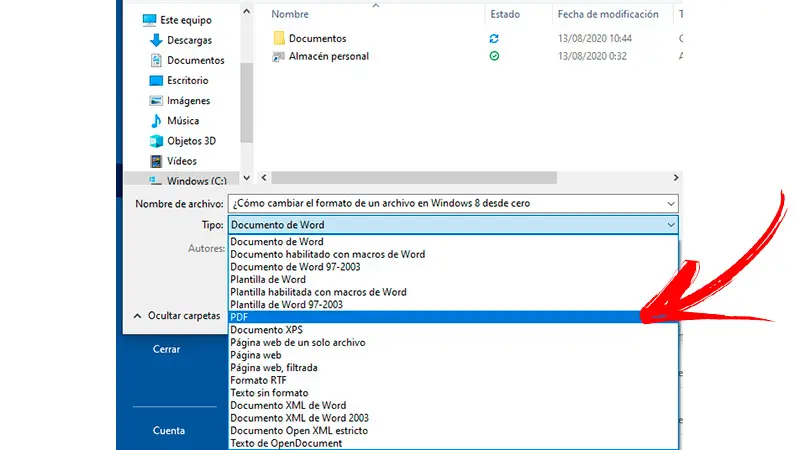Go to Descargas in the sidebar
Viewport: 800px width, 450px height.
tap(189, 40)
